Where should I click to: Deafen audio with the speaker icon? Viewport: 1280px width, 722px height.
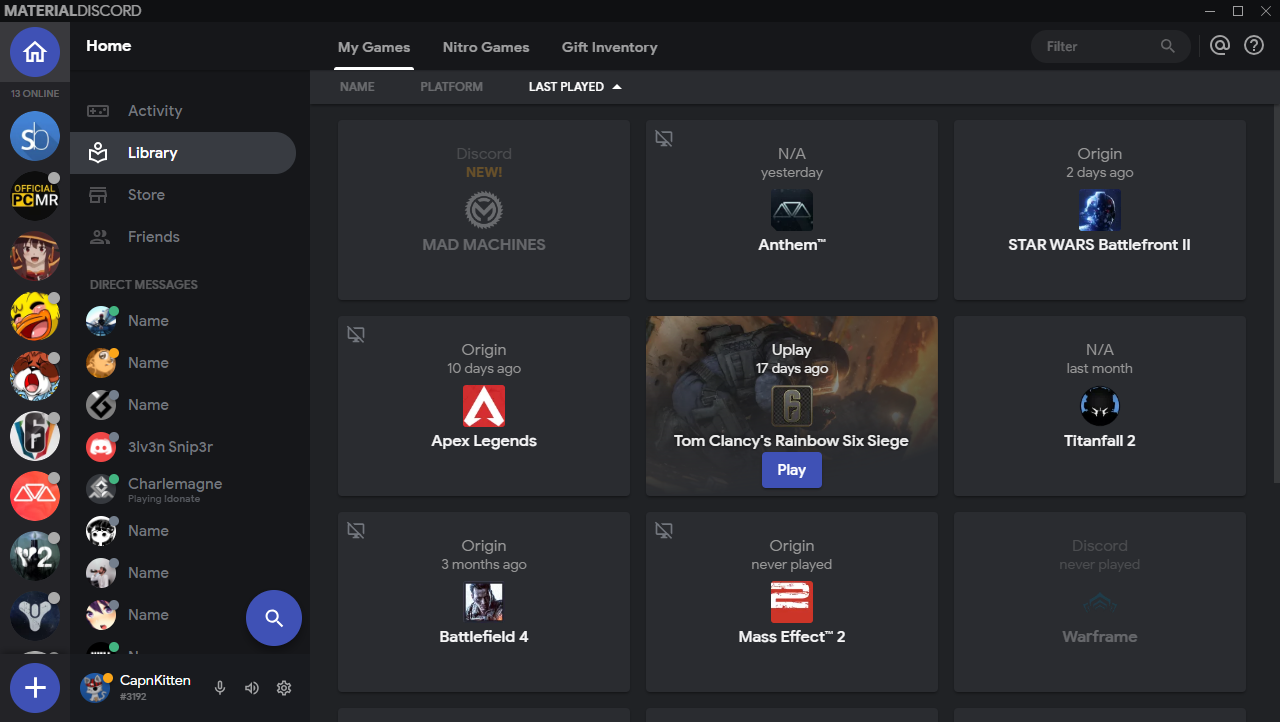[251, 688]
